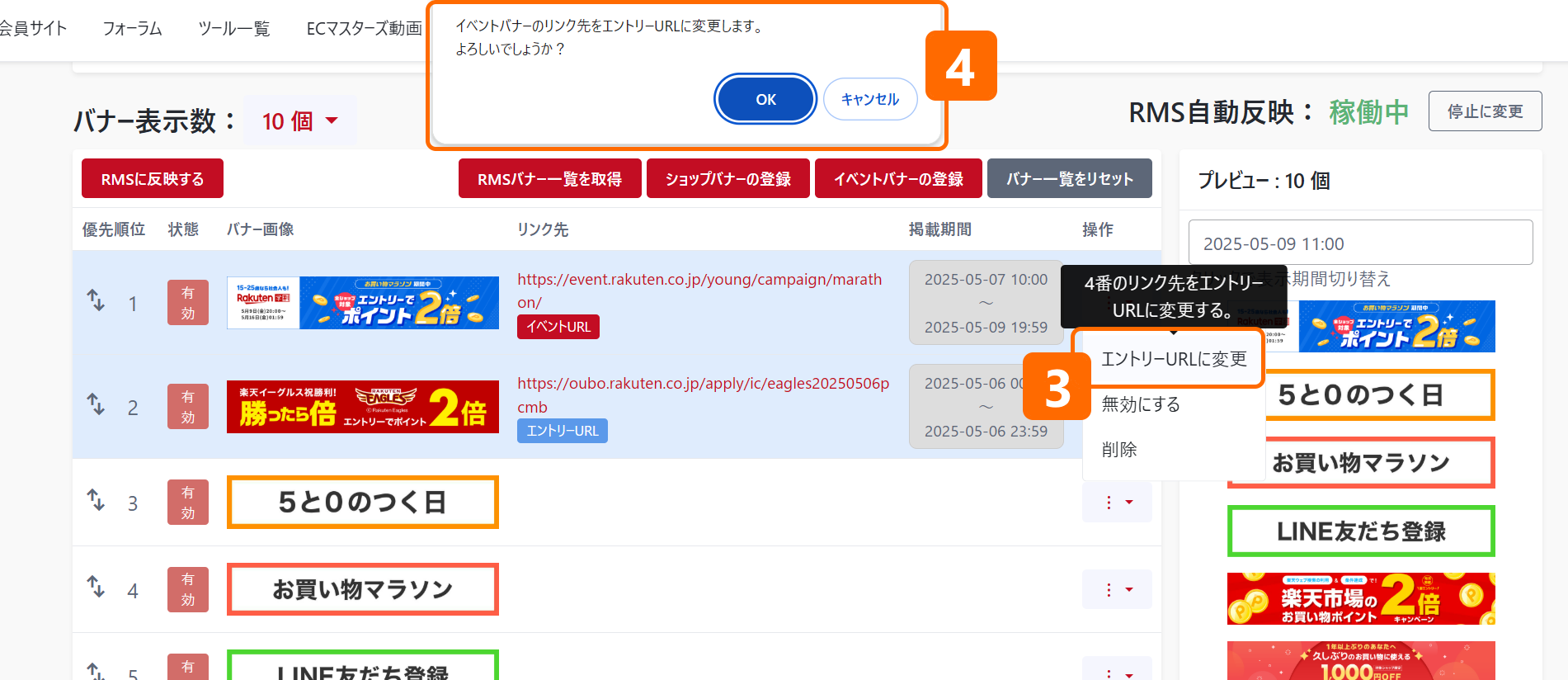Click RMSに反映する button
The height and width of the screenshot is (680, 1568).
pyautogui.click(x=153, y=178)
